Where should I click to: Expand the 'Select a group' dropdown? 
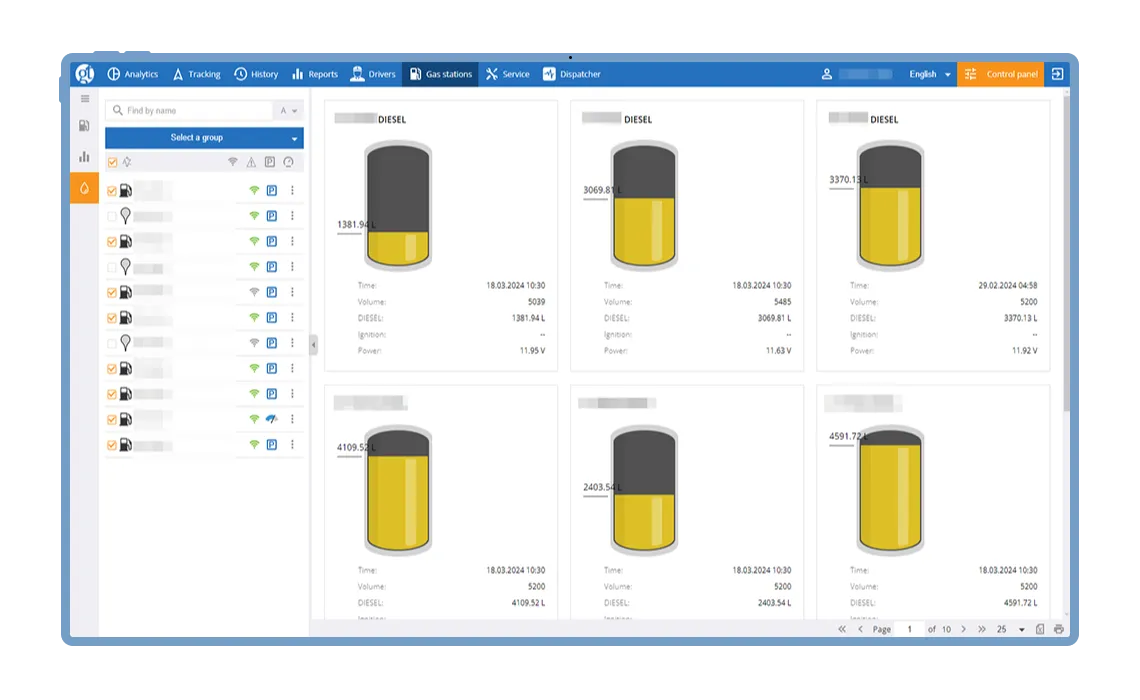point(204,138)
